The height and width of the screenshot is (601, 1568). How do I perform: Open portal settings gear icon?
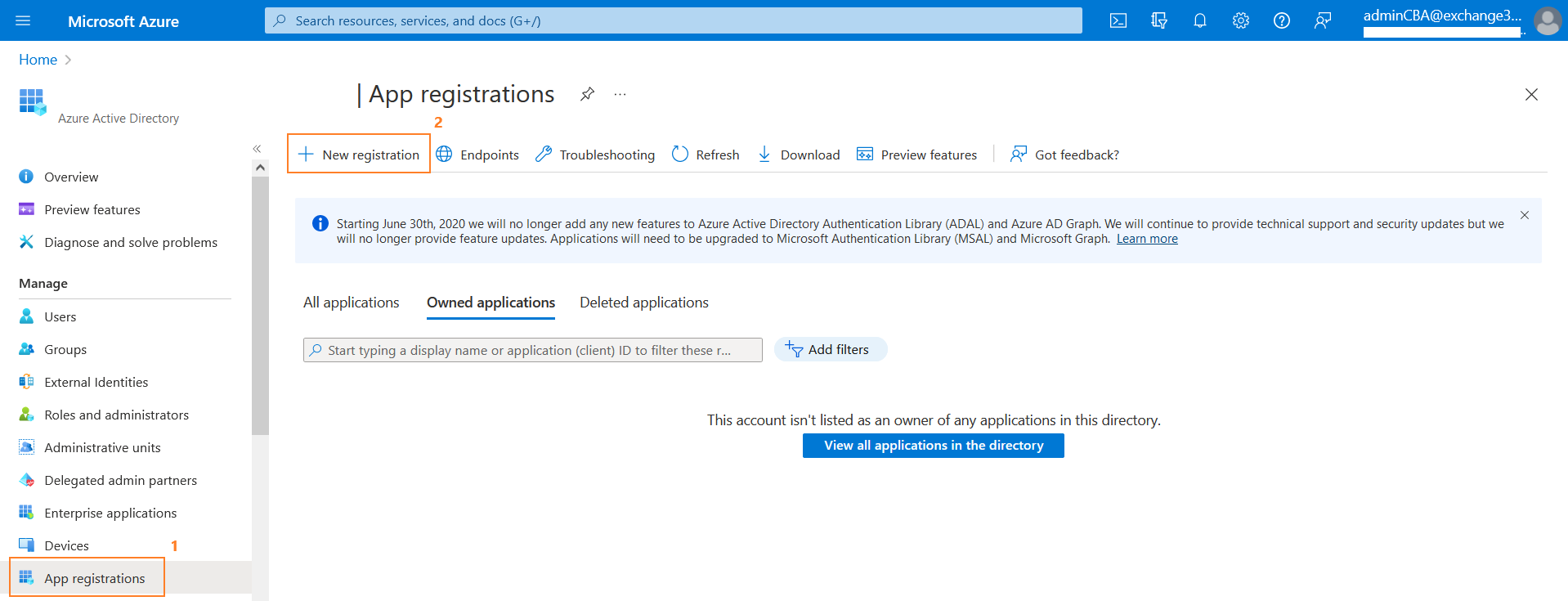click(1241, 20)
